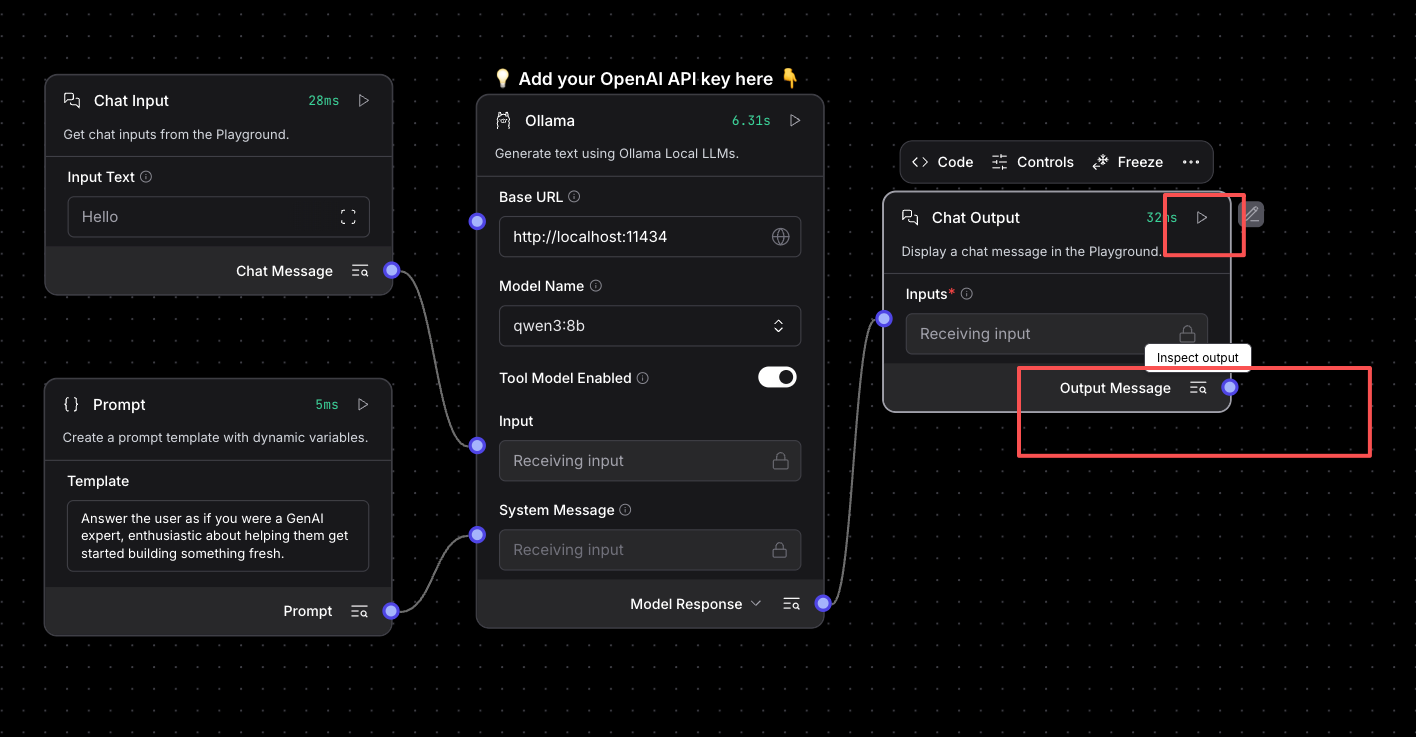Disable the Tool Model Enabled toggle
The width and height of the screenshot is (1416, 737).
(x=777, y=377)
